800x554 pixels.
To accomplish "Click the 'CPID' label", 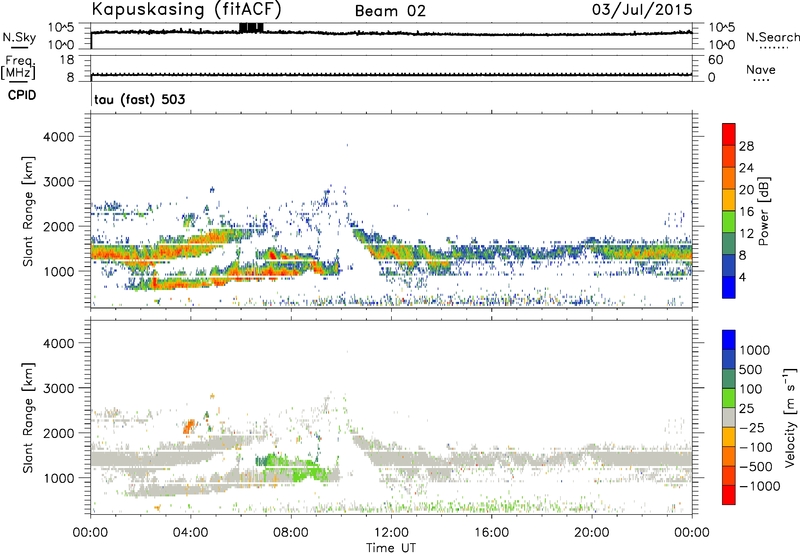I will [22, 95].
